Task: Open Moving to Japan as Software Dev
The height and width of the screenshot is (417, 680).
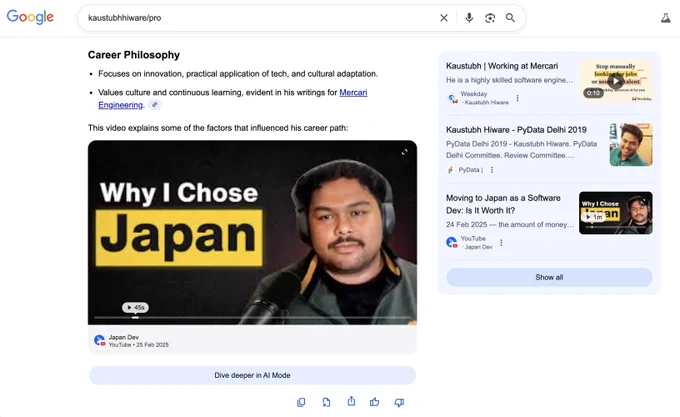Action: tap(503, 204)
